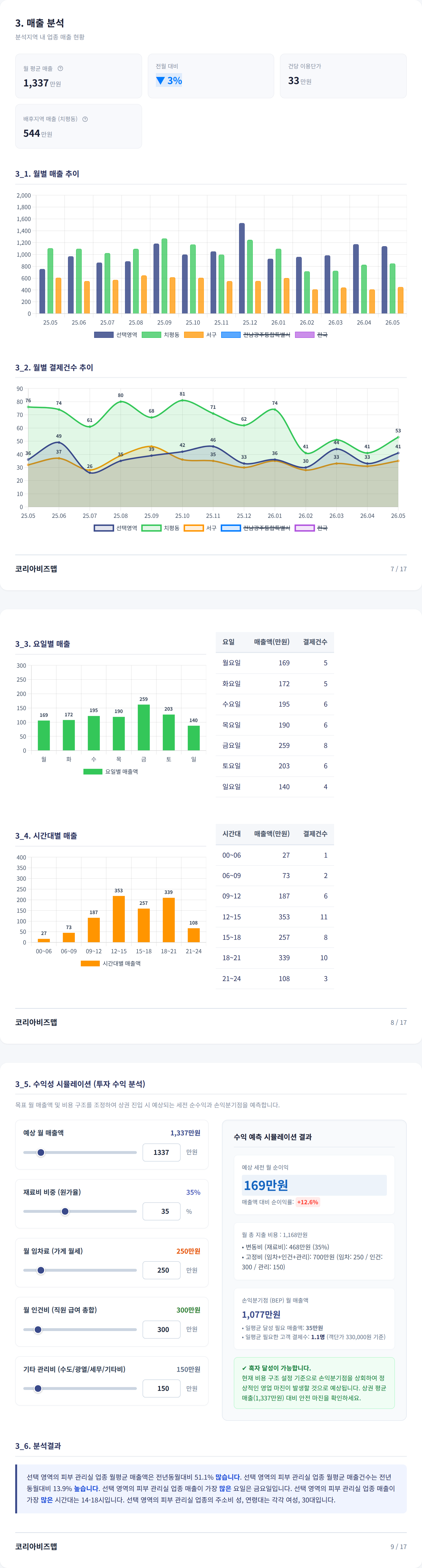Click the 예상 월 매출액 slider
422x1568 pixels.
point(80,1152)
